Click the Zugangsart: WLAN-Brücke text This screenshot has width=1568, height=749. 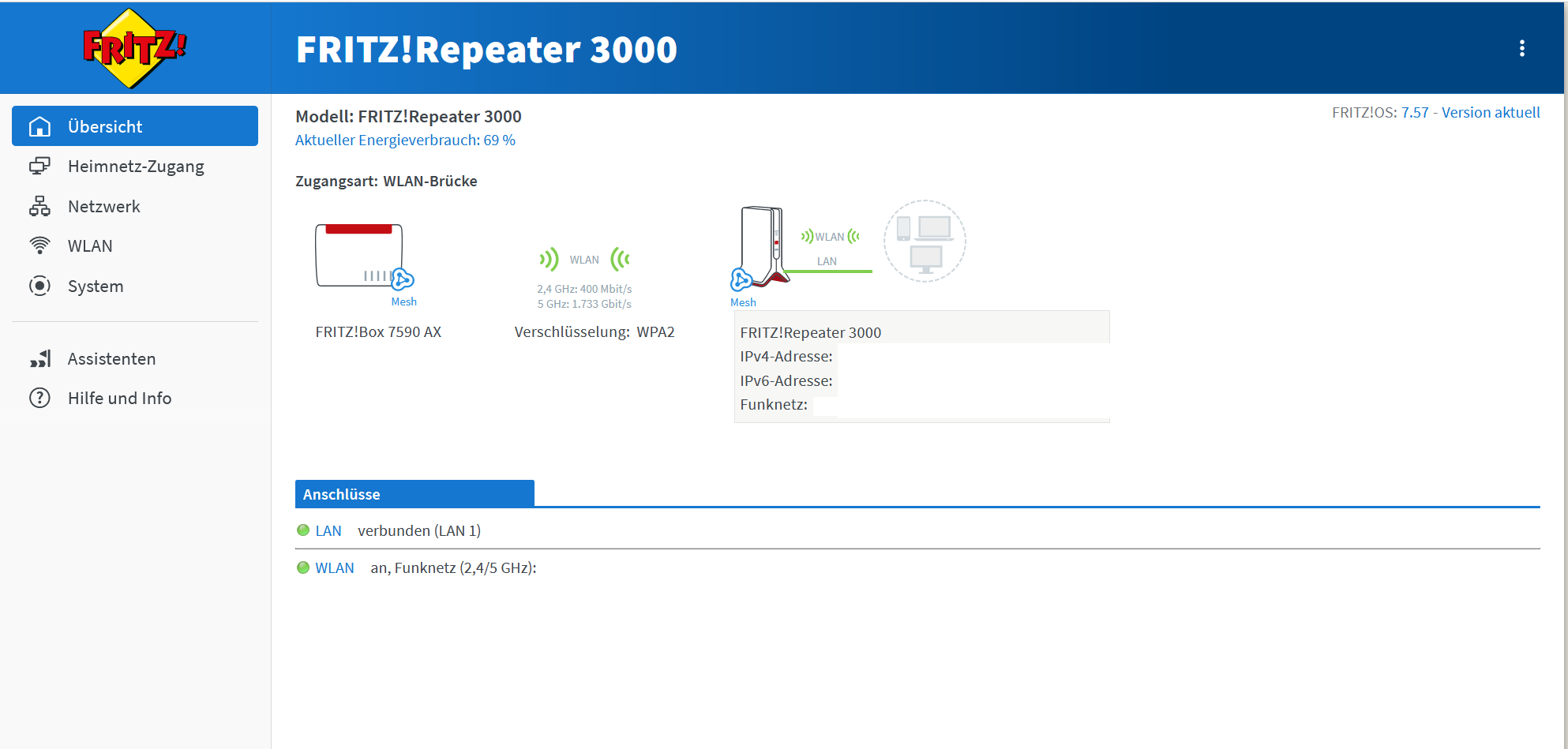tap(386, 181)
